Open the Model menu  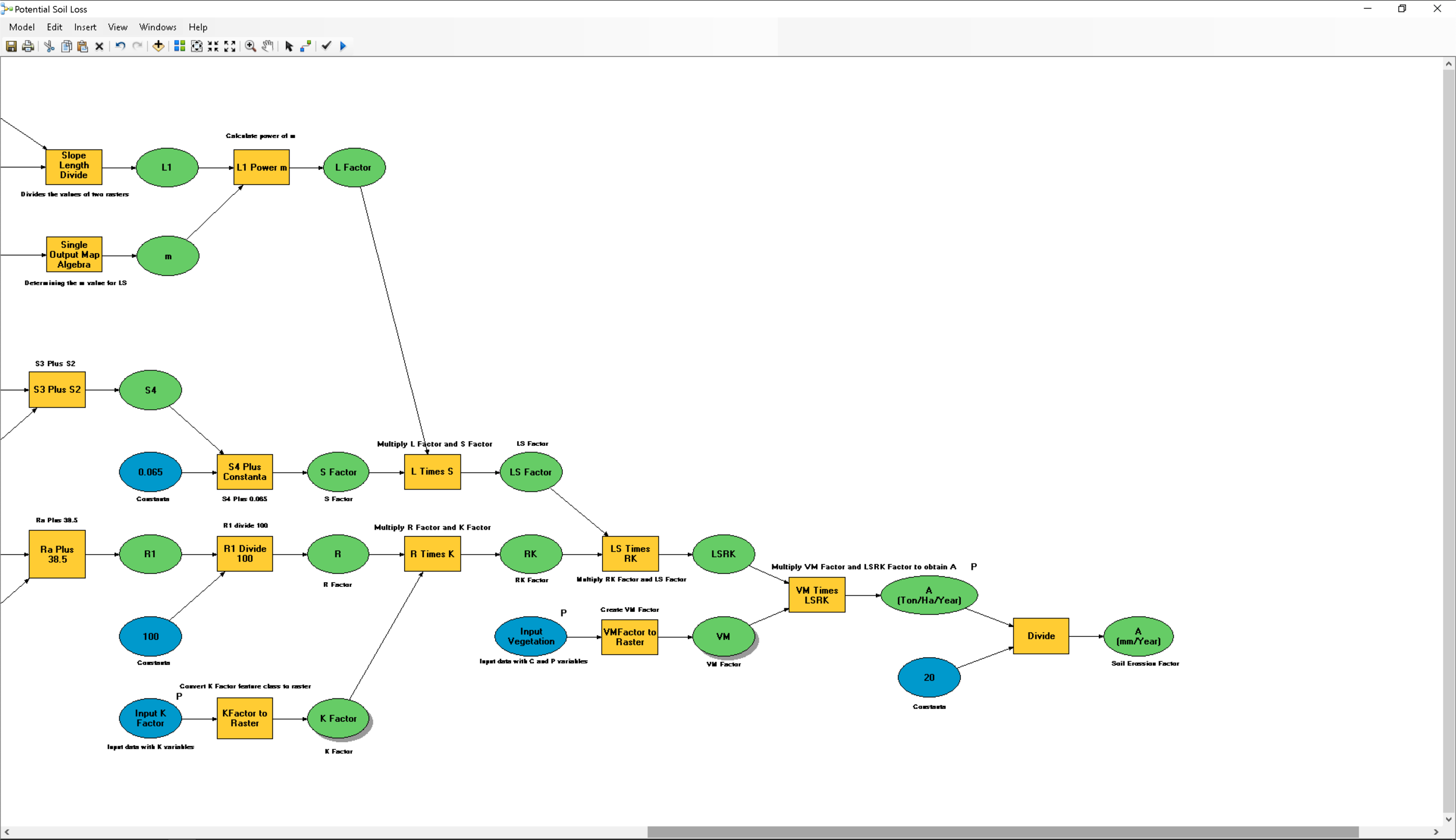point(22,27)
